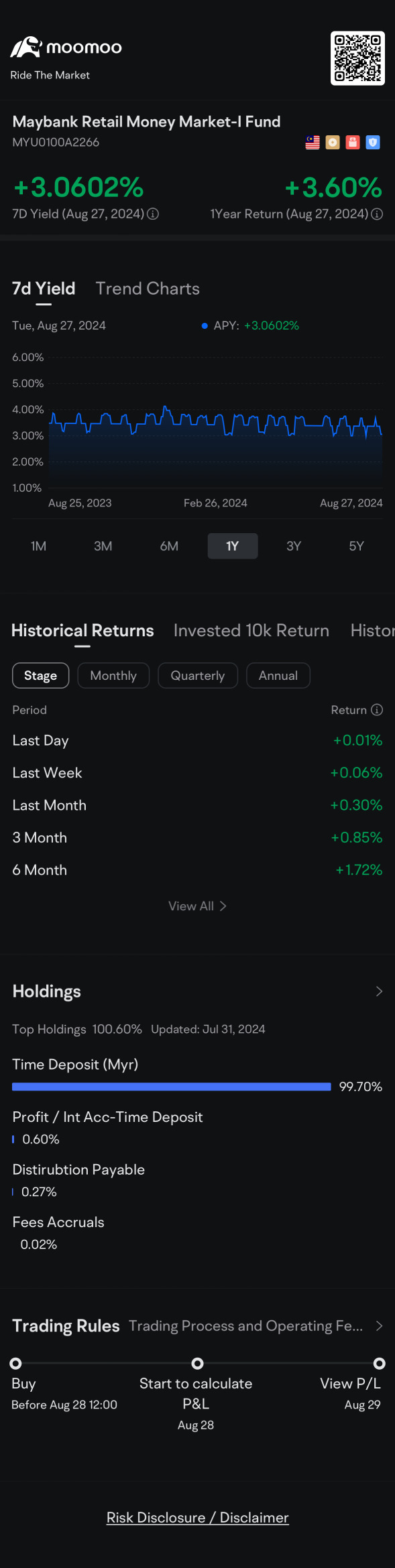Select the 5Y chart range
The image size is (395, 1568).
coord(357,547)
